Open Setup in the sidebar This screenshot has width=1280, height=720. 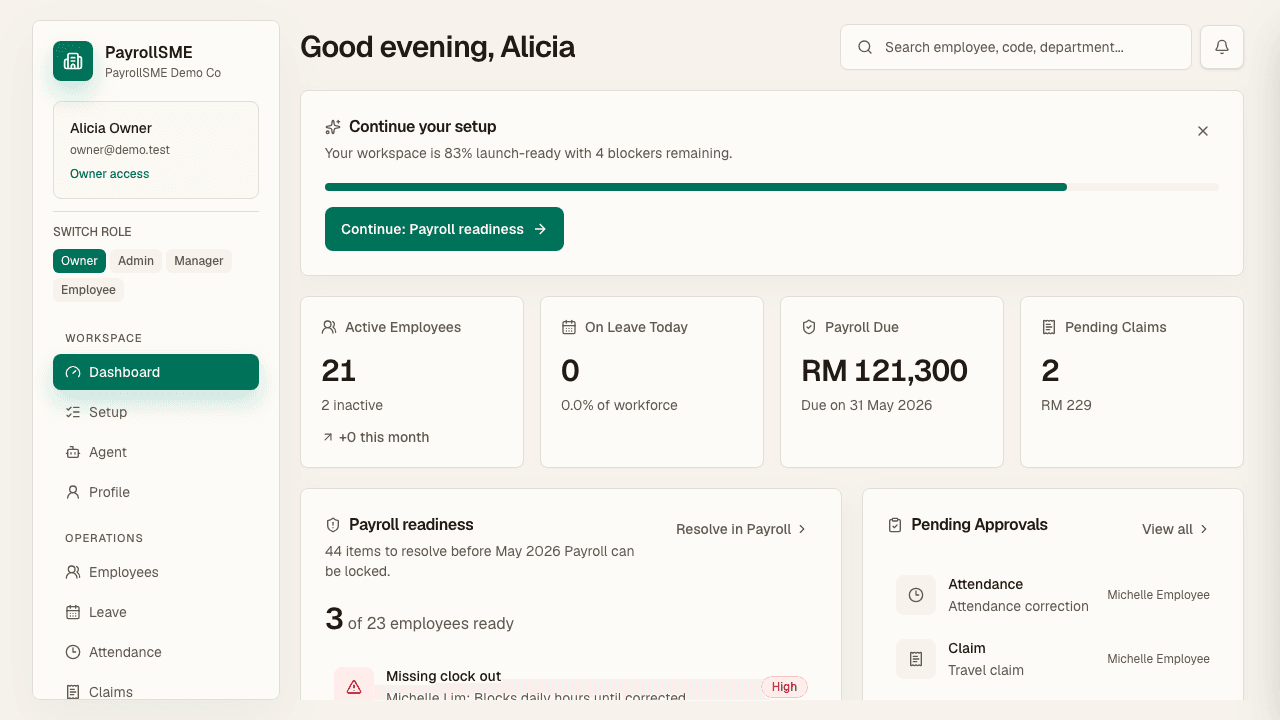(156, 412)
